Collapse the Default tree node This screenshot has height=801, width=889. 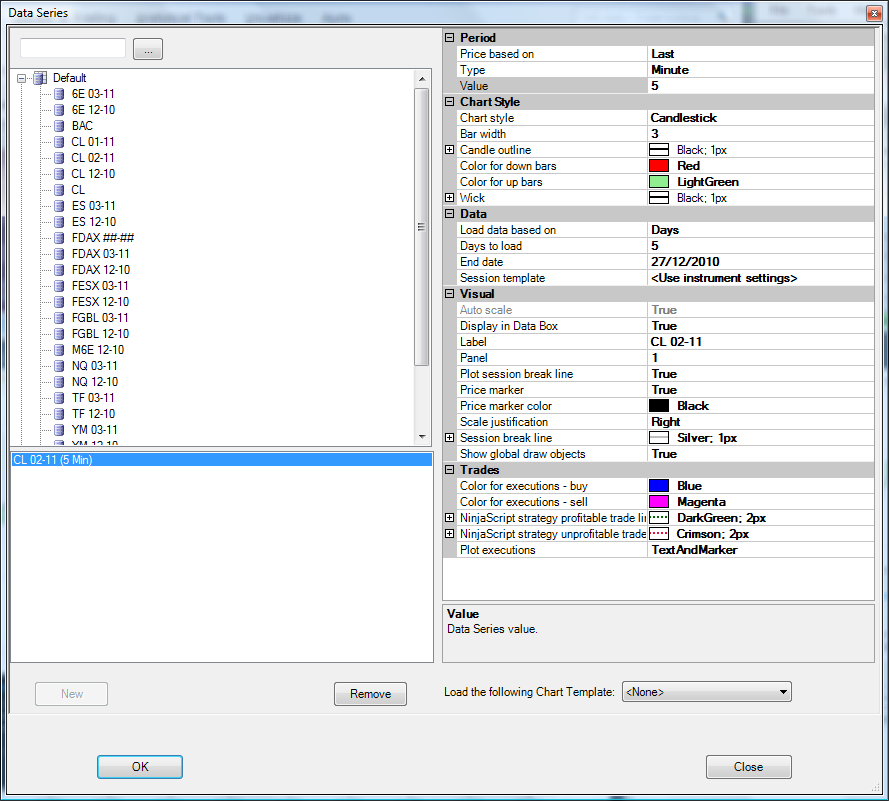(22, 78)
